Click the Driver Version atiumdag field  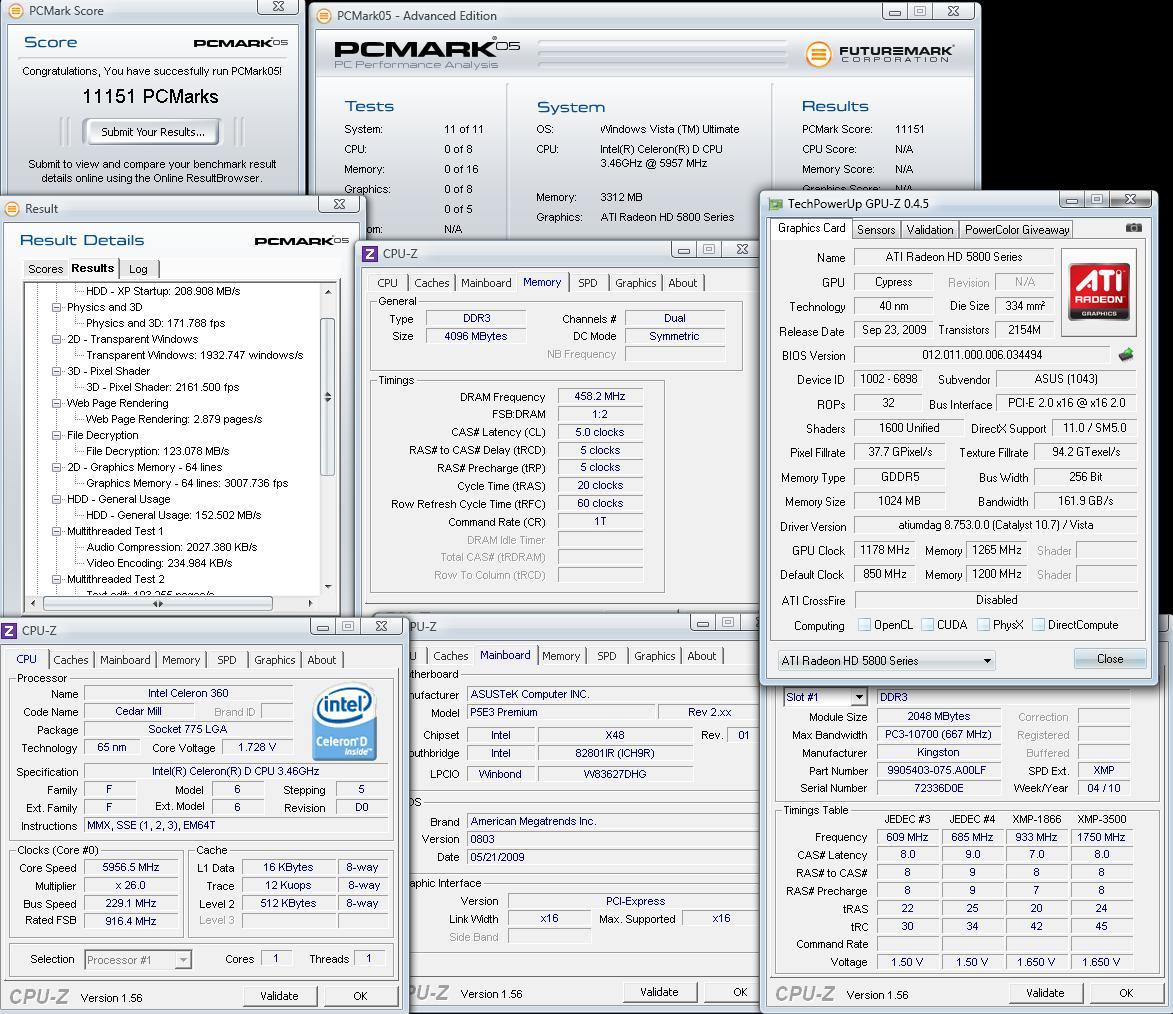coord(996,525)
